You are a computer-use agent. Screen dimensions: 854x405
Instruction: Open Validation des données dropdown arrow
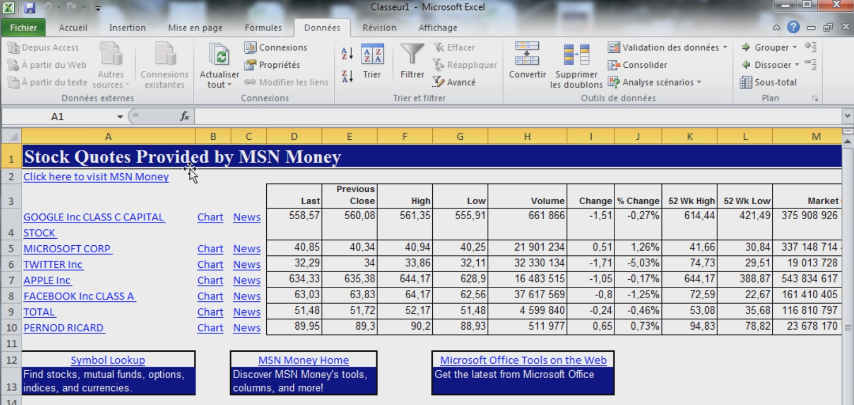(725, 48)
